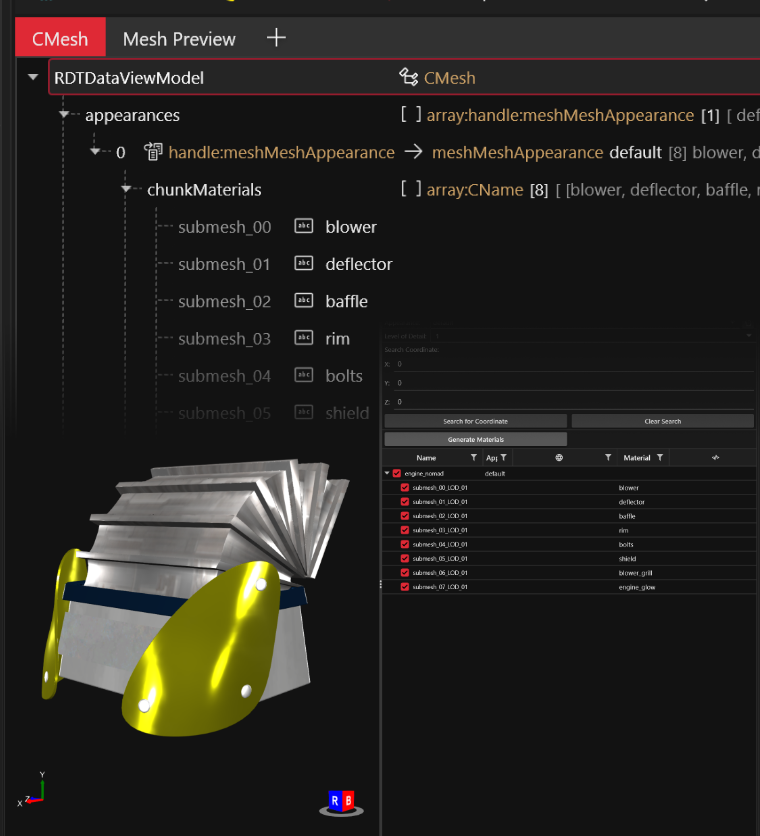
Task: Click the RB cube icon in viewport
Action: (x=341, y=803)
